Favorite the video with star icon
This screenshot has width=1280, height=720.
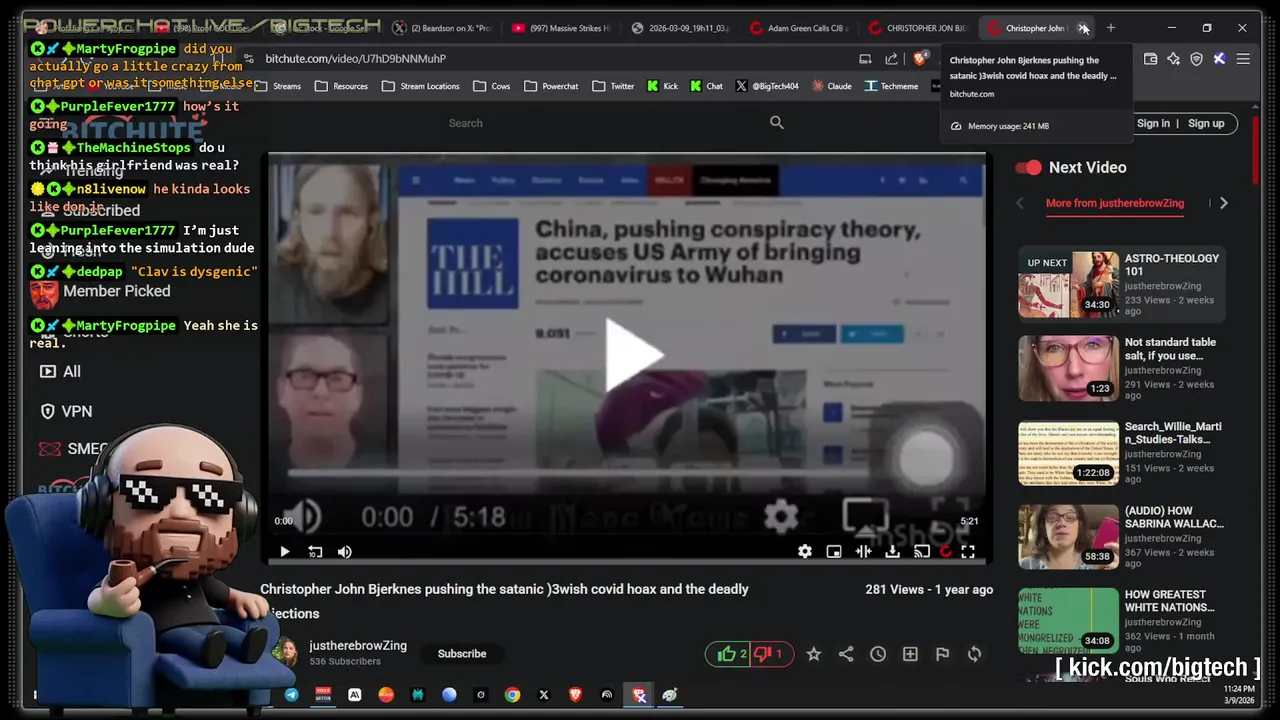(814, 654)
